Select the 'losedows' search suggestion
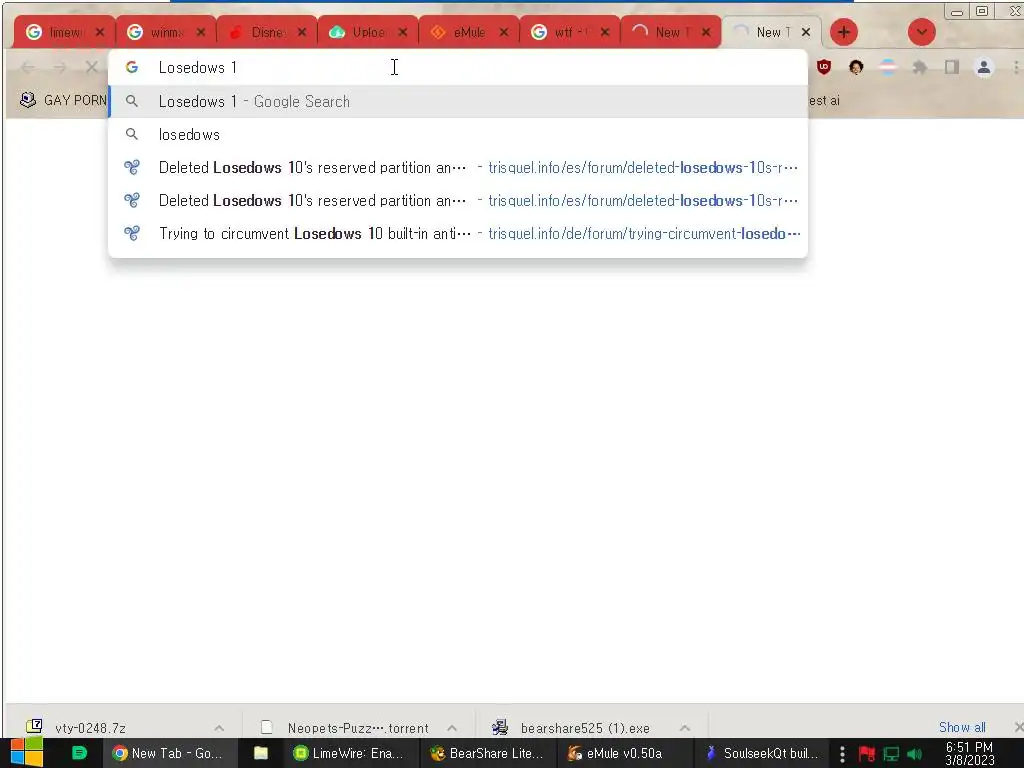The height and width of the screenshot is (768, 1024). click(x=457, y=135)
